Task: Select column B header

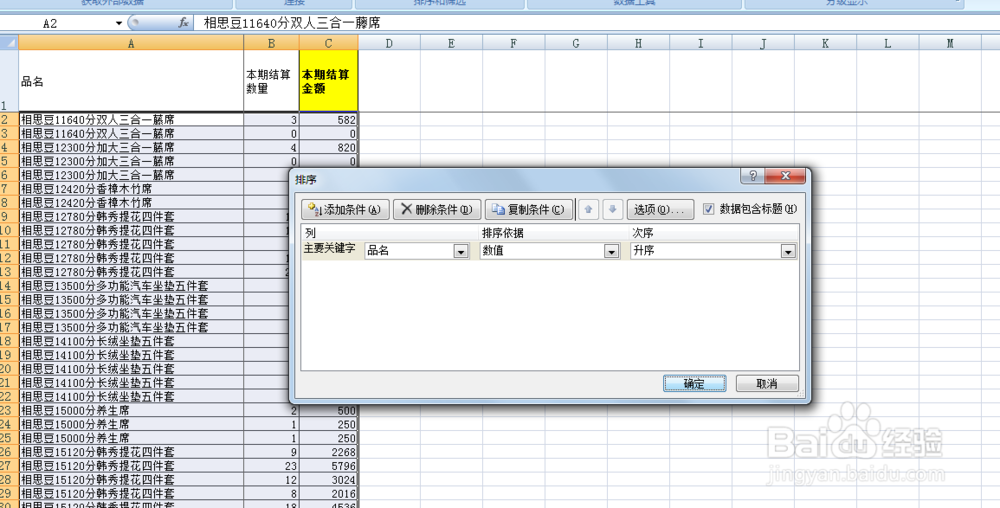Action: click(x=271, y=43)
